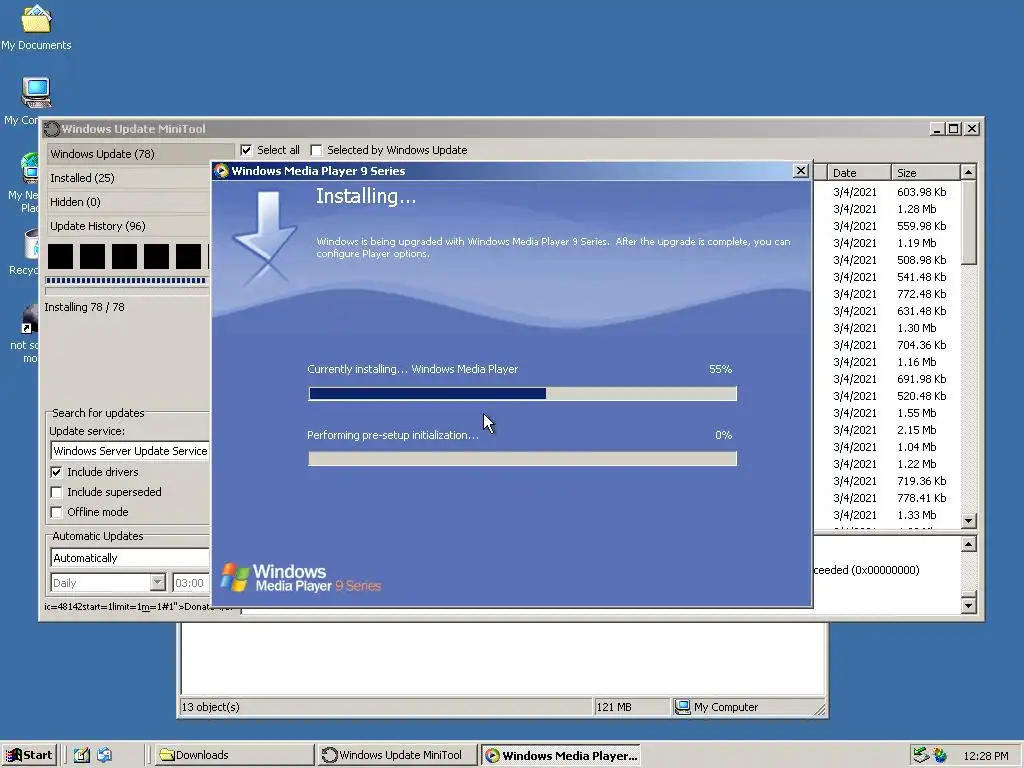Screen dimensions: 1024x768
Task: Click the log pane scrollbar up arrow
Action: click(968, 544)
